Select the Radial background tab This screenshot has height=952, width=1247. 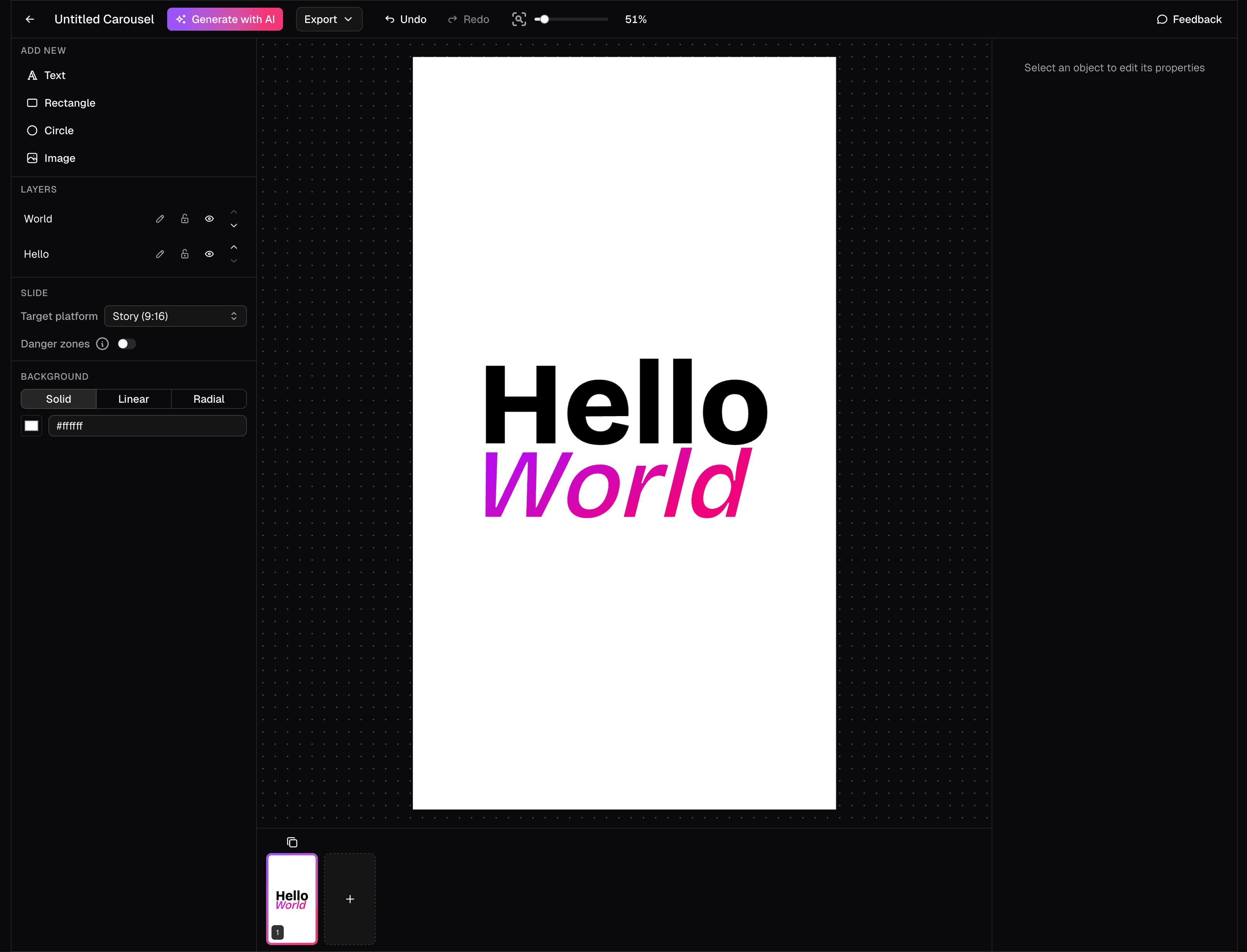click(x=209, y=399)
